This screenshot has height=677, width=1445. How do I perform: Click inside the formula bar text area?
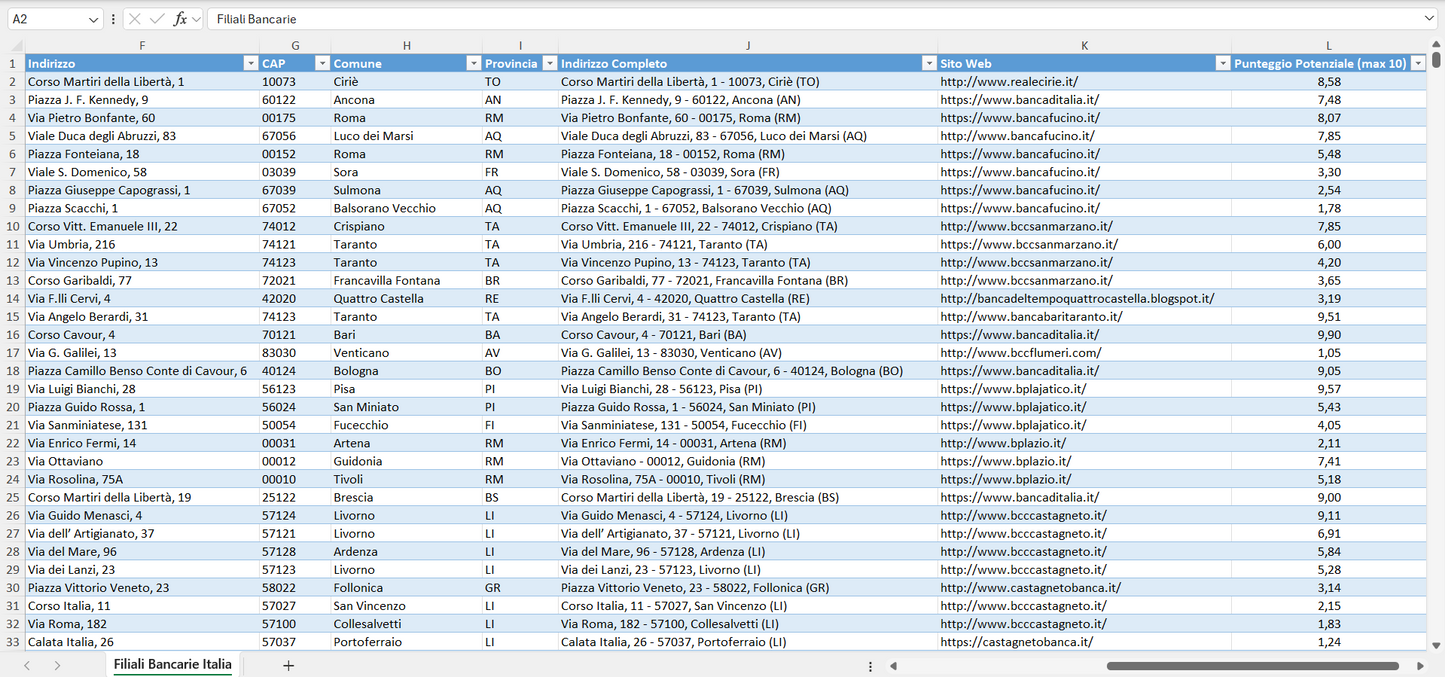click(400, 18)
